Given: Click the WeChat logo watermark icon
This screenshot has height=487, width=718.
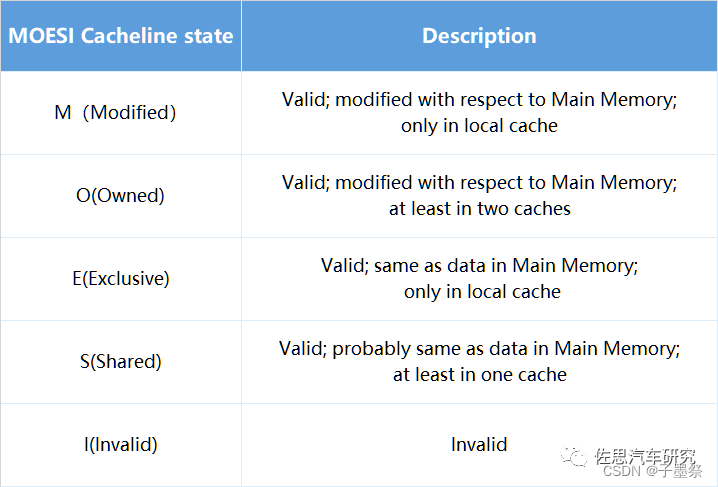Looking at the screenshot, I should point(574,457).
